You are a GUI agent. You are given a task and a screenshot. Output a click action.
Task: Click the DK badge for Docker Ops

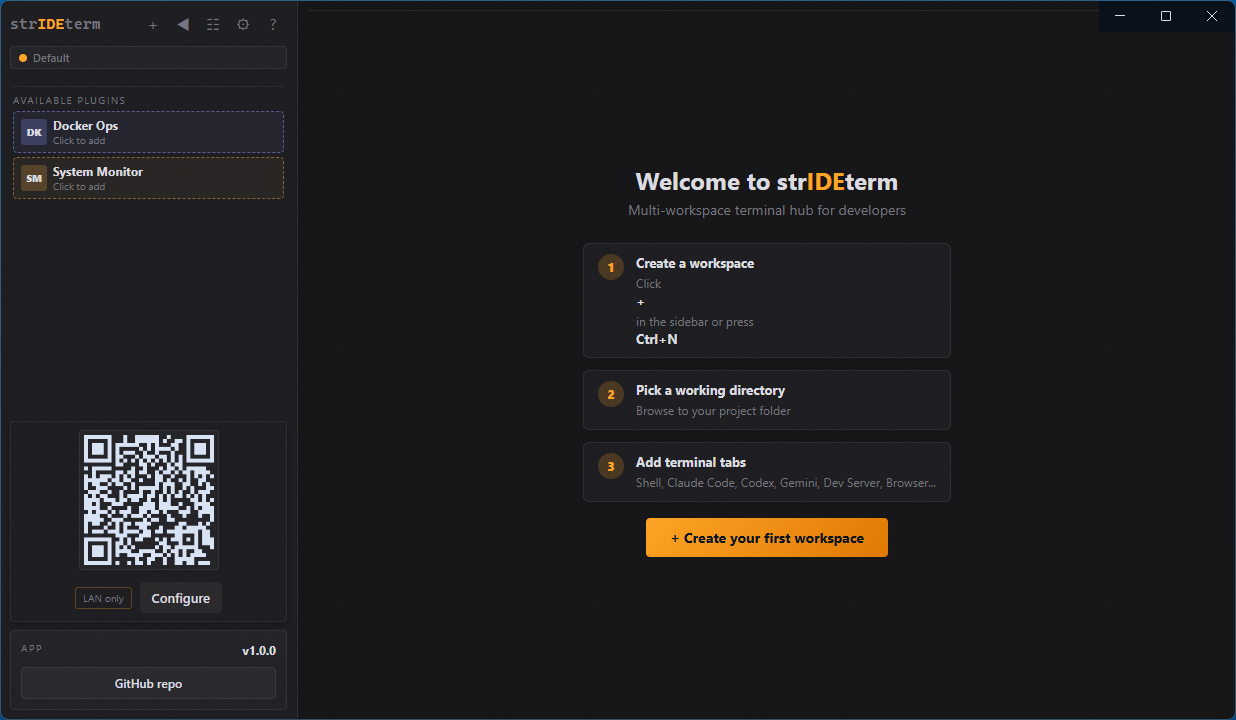(x=33, y=132)
